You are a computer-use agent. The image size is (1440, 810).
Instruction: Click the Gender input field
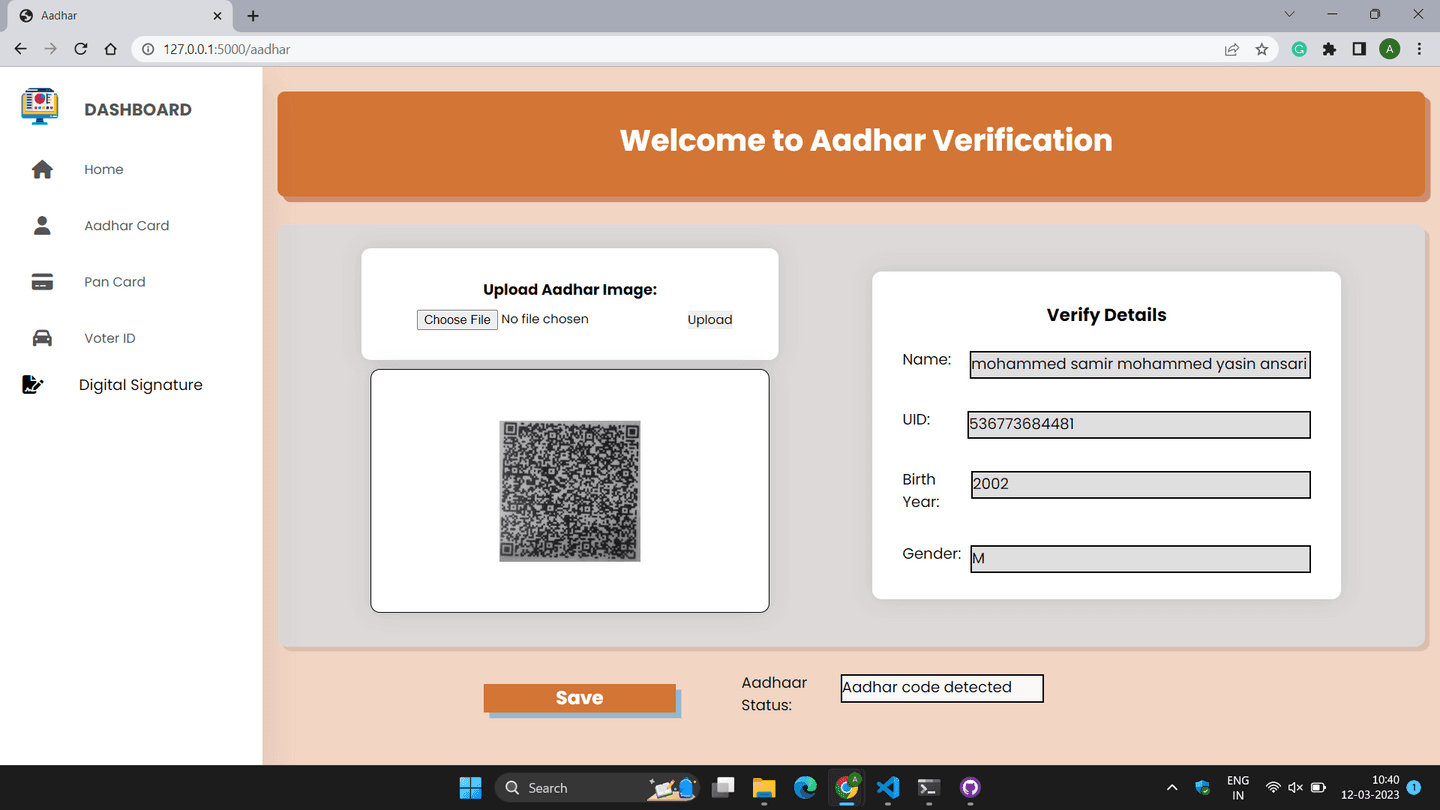1141,559
